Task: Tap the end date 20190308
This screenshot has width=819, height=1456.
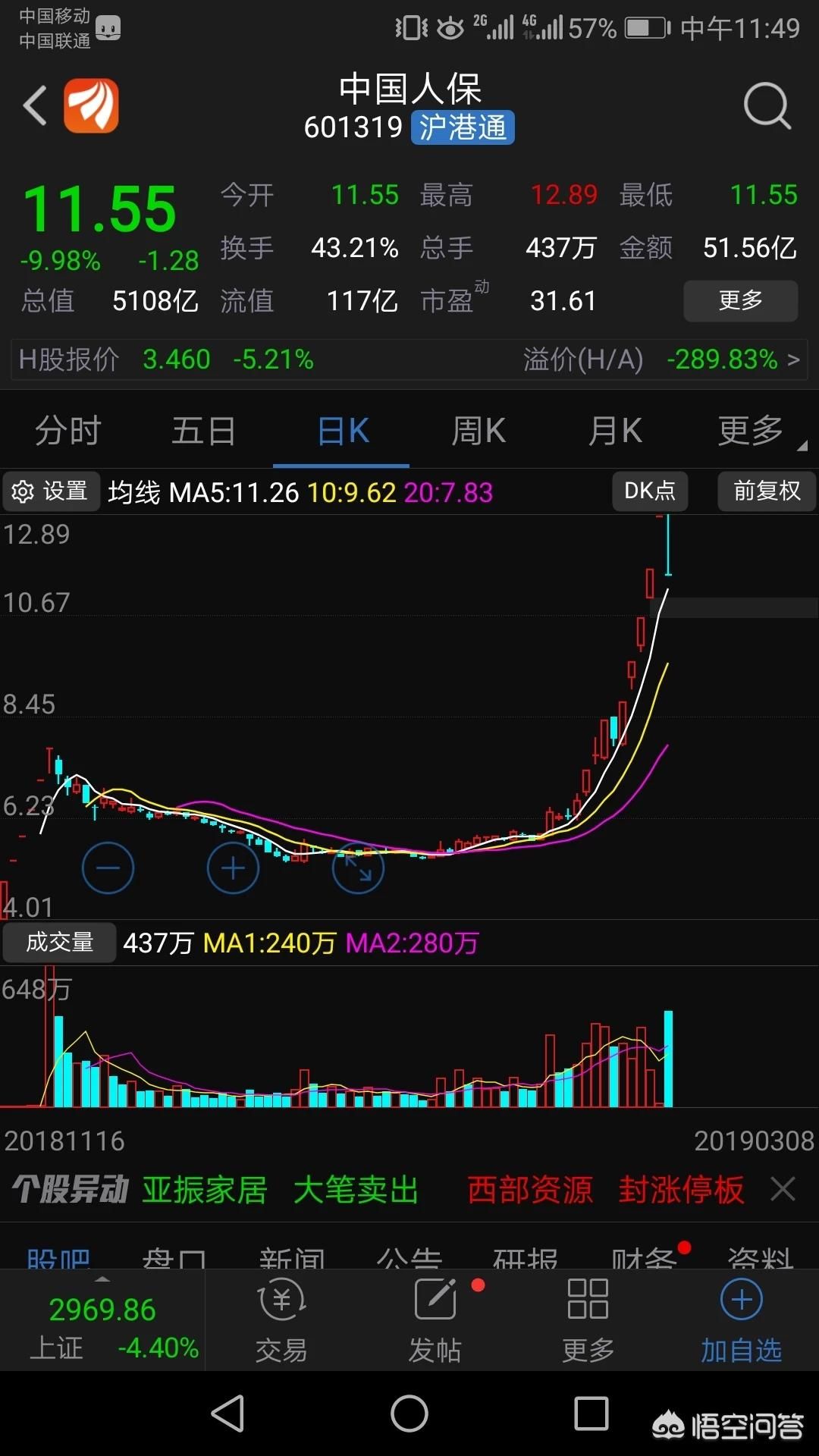Action: 754,1141
